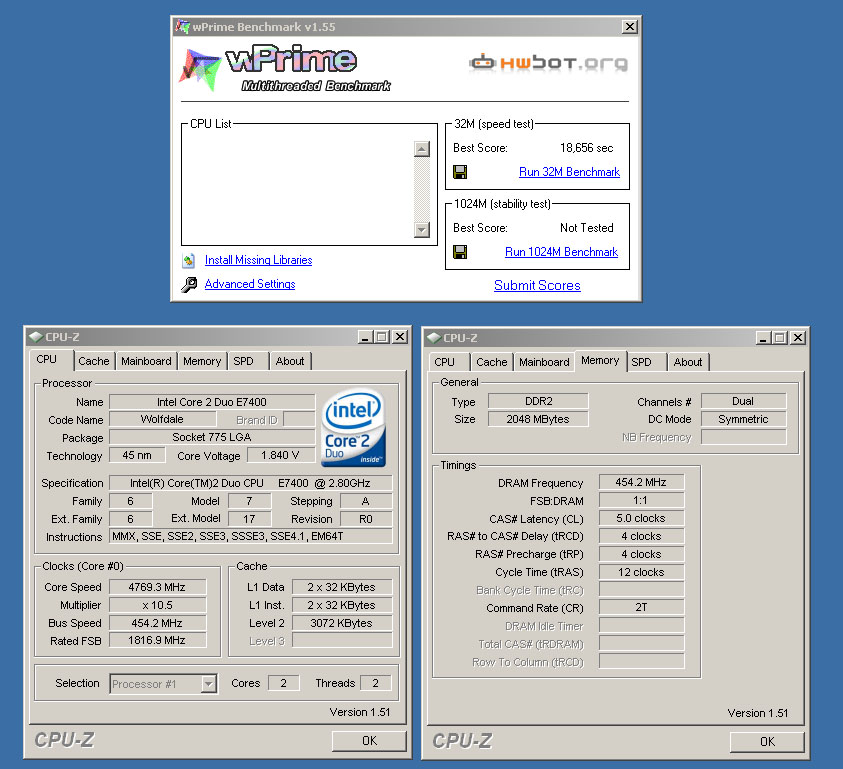Click the HWBOT.org logo
Screen dimensions: 843x769
pyautogui.click(x=548, y=63)
